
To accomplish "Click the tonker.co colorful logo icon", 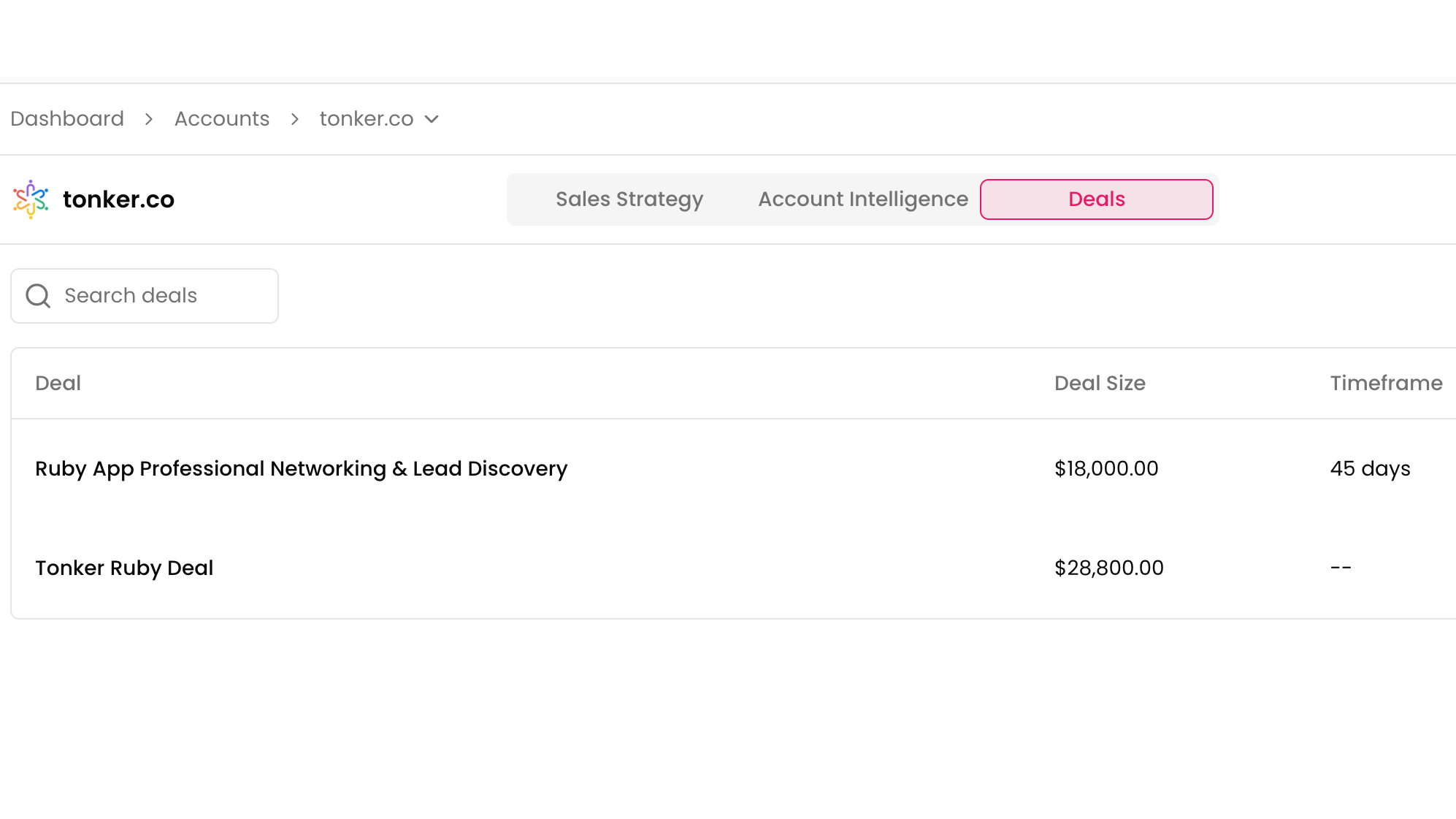I will click(x=31, y=199).
